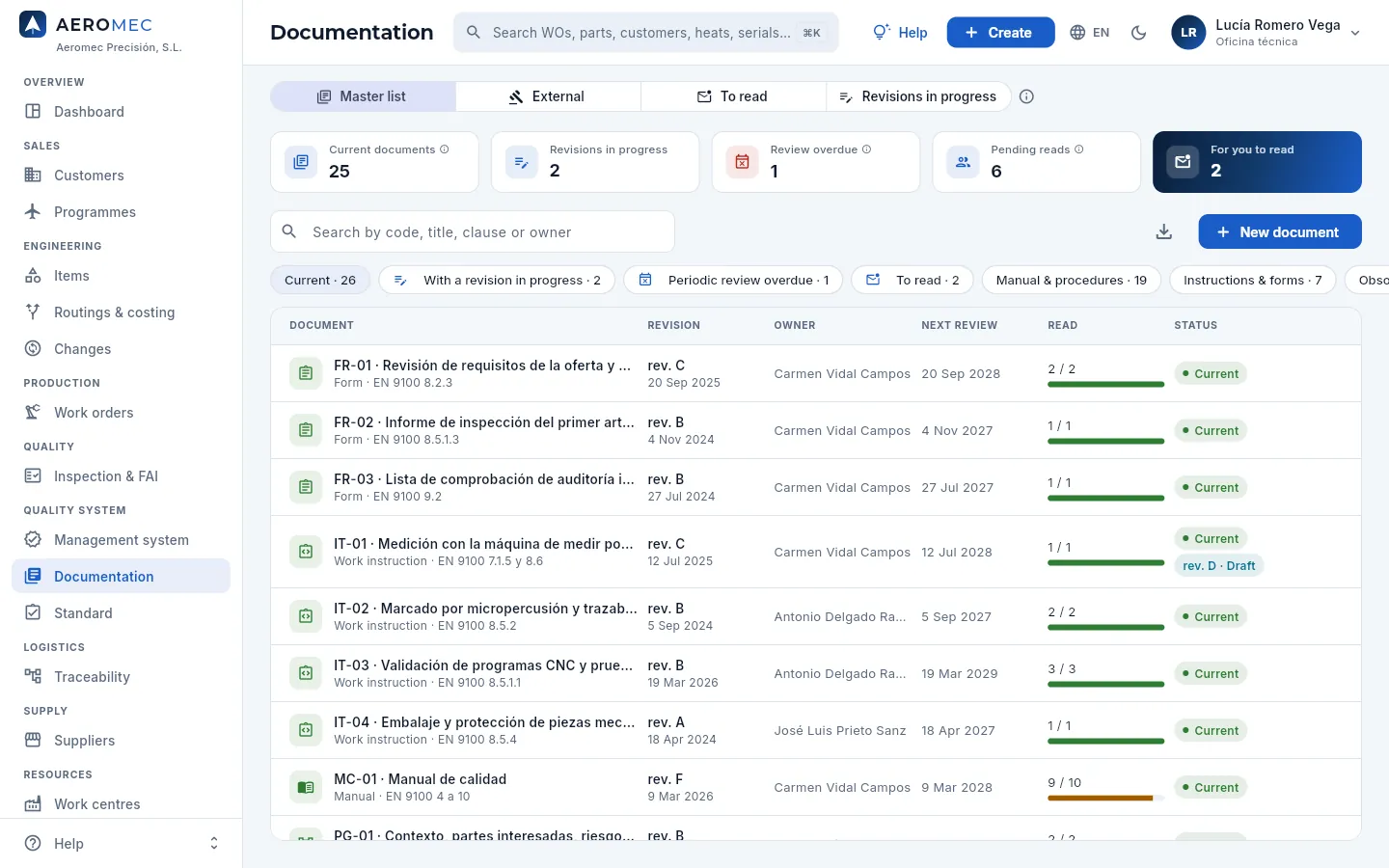Toggle the Current 26 filter chip

pos(320,280)
